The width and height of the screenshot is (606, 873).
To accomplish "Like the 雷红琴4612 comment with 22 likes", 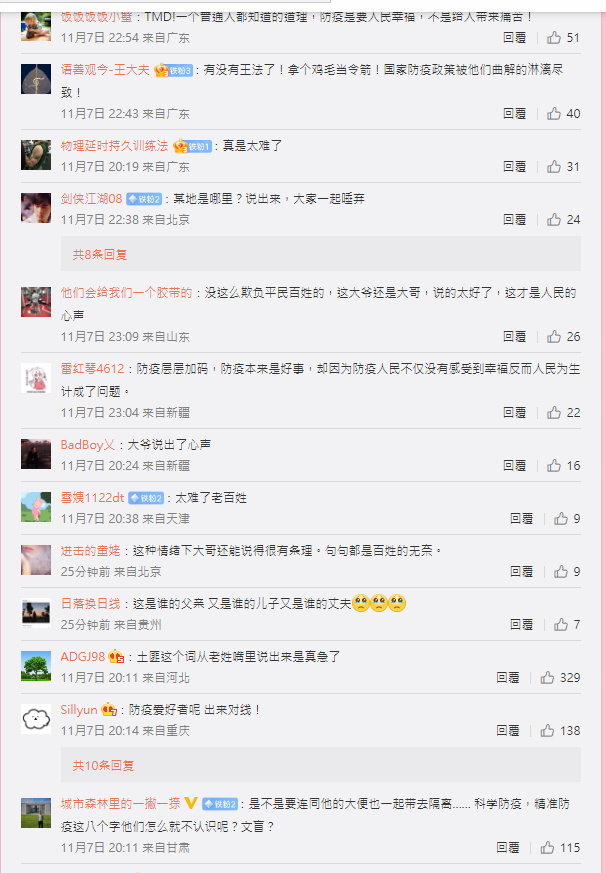I will tap(563, 413).
